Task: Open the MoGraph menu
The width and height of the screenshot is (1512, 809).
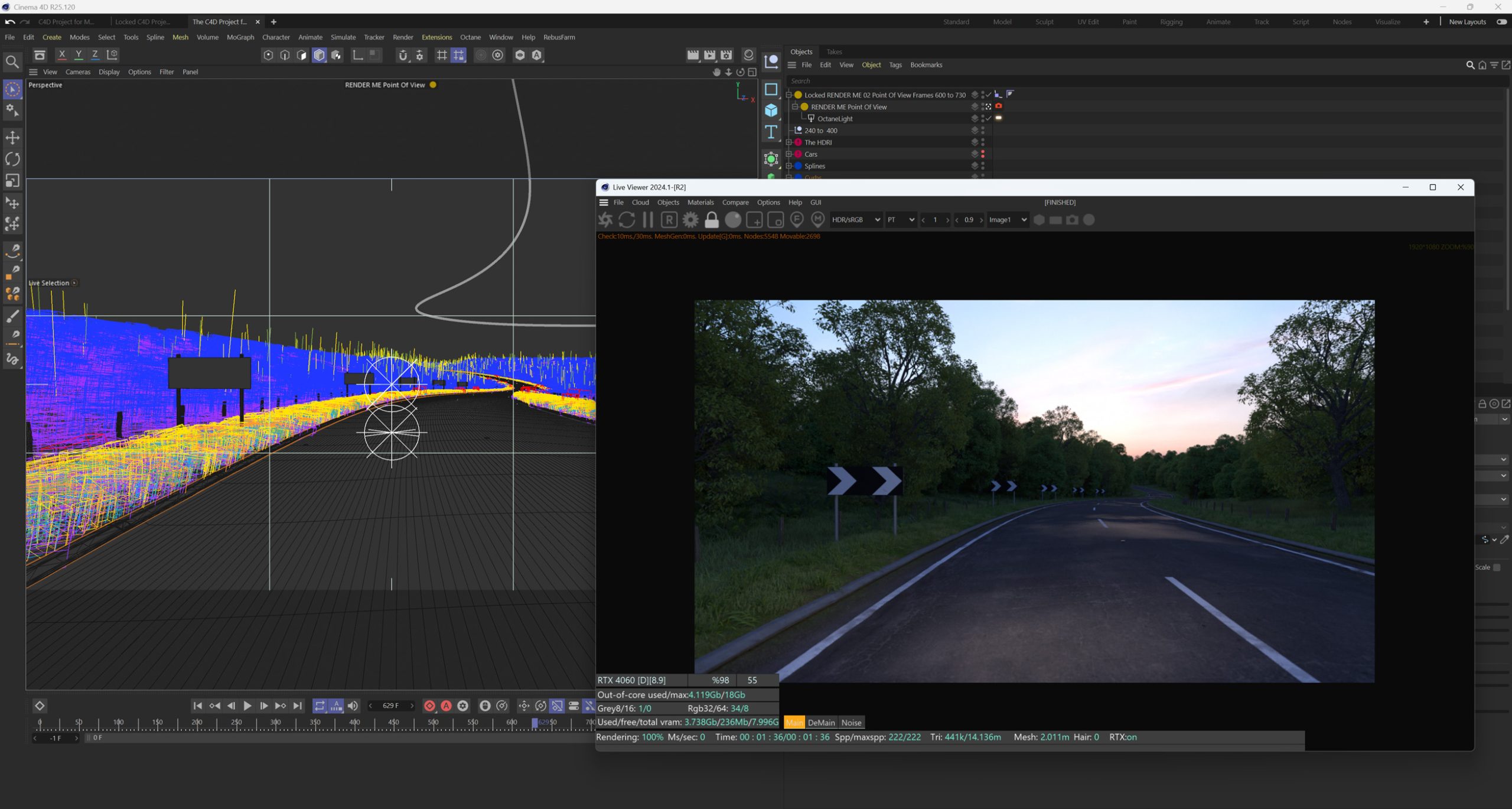Action: (x=240, y=37)
